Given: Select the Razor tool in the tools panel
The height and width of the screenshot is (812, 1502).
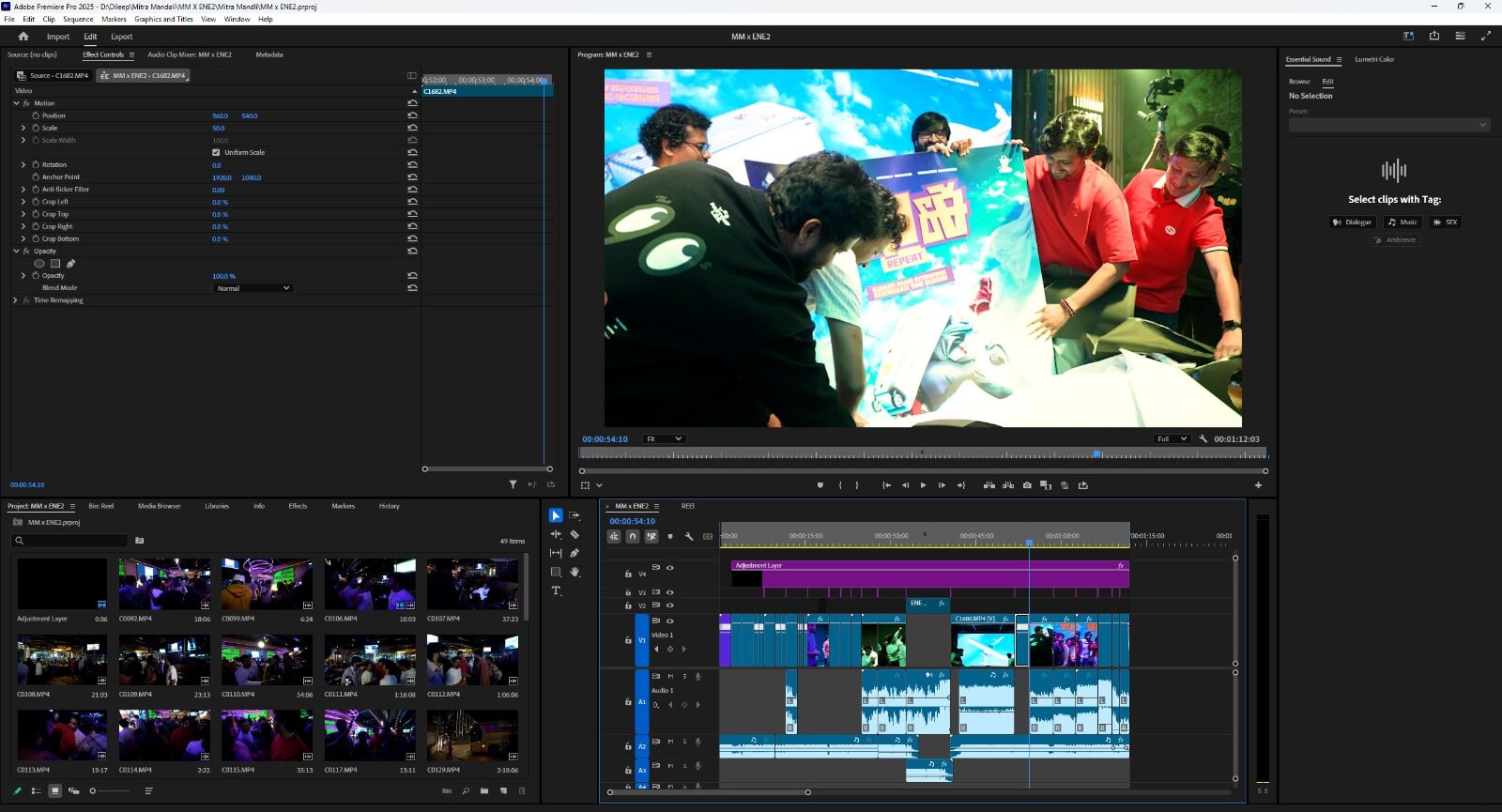Looking at the screenshot, I should point(575,534).
